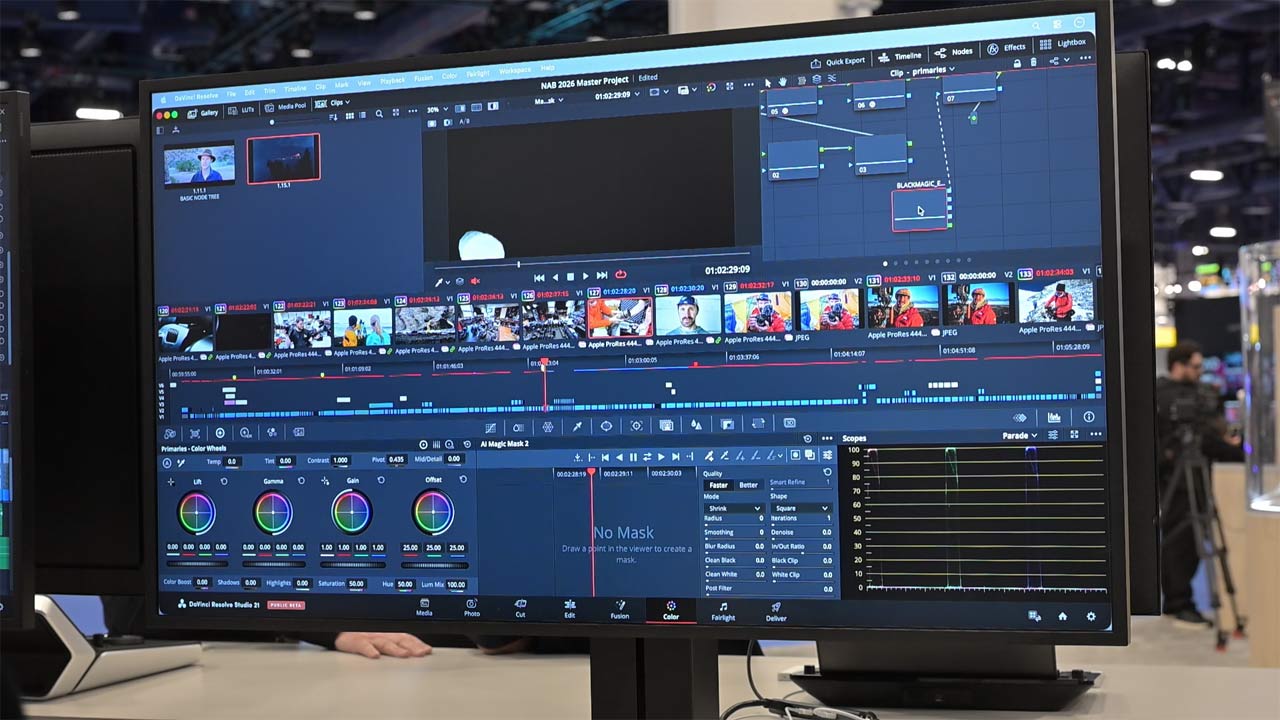Select the node graph hand tool

pyautogui.click(x=782, y=80)
